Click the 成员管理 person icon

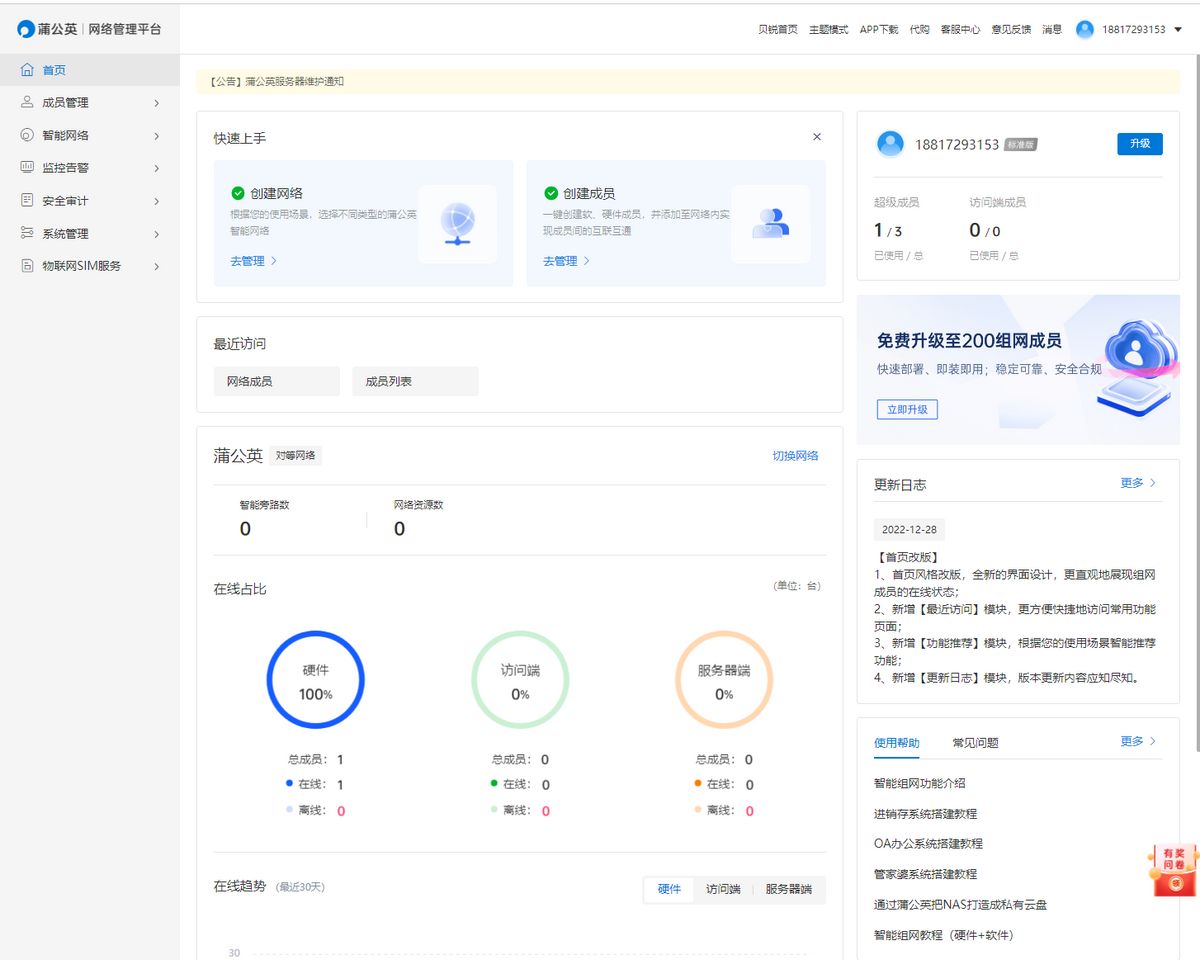click(27, 102)
